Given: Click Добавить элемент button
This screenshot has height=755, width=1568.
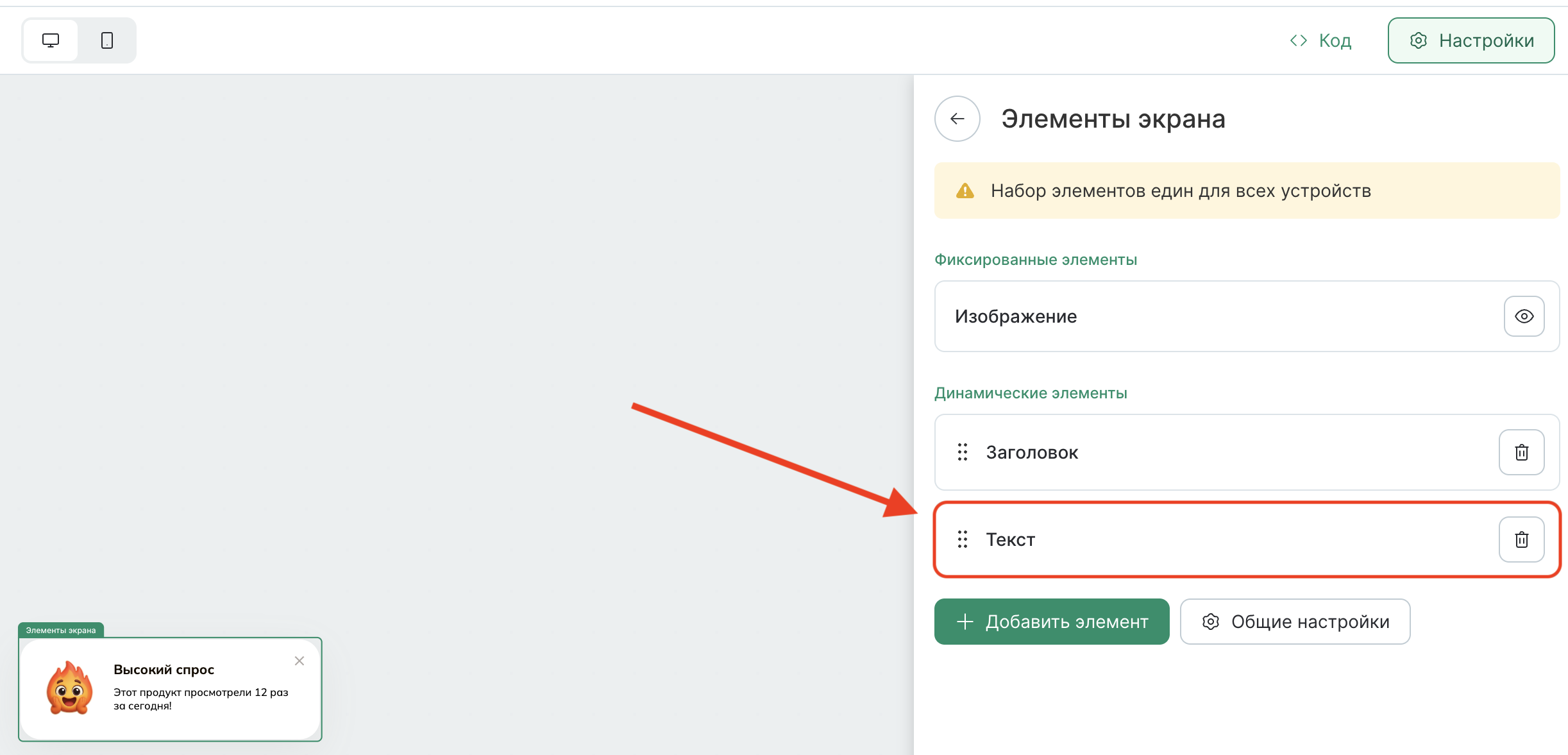Looking at the screenshot, I should pyautogui.click(x=1052, y=622).
